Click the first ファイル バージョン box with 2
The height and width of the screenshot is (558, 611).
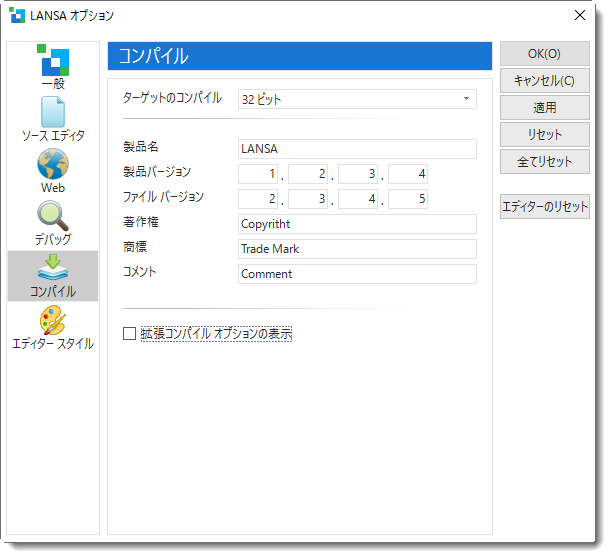[x=258, y=199]
